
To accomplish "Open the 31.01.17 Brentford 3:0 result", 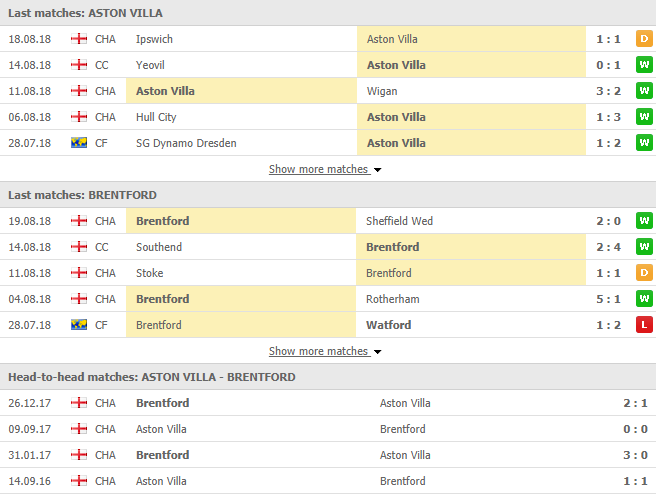I will click(x=635, y=455).
